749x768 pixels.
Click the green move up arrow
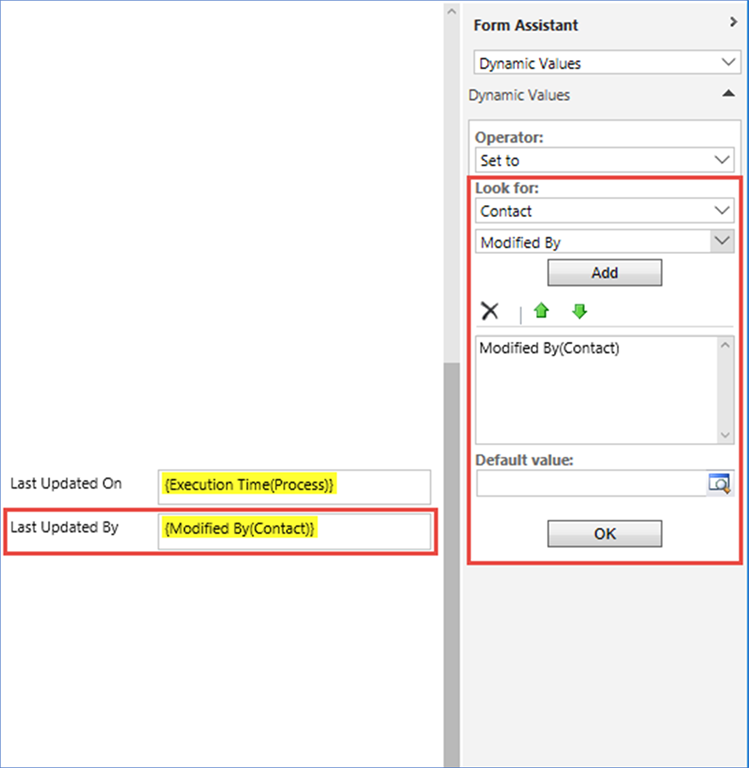coord(542,311)
